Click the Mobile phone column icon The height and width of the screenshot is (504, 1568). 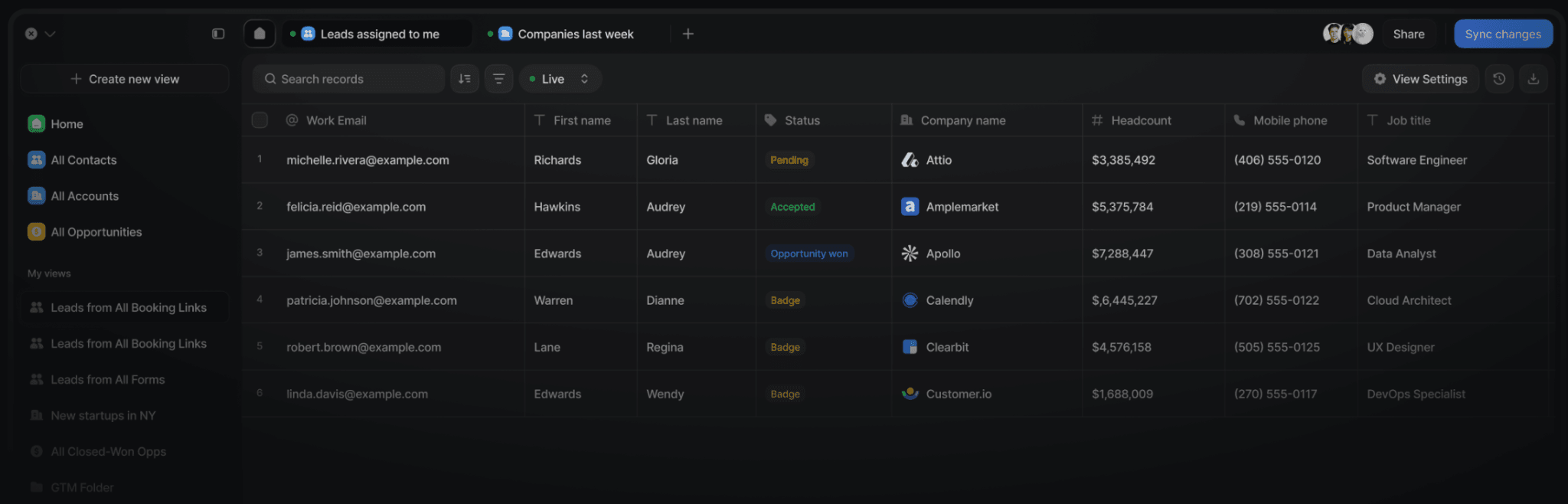(1240, 120)
